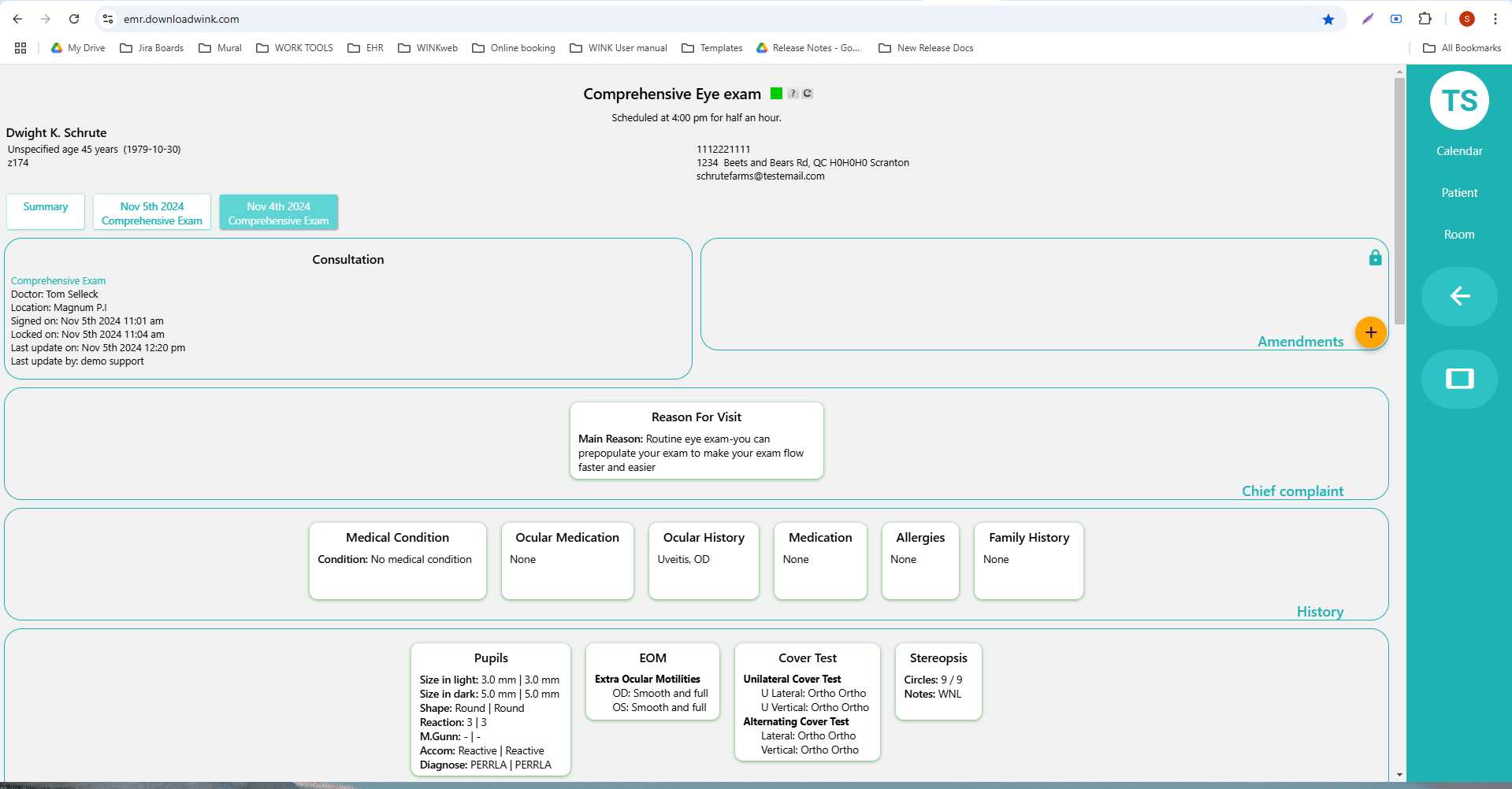Click the phone number 1112221111
The image size is (1512, 789).
(x=723, y=150)
